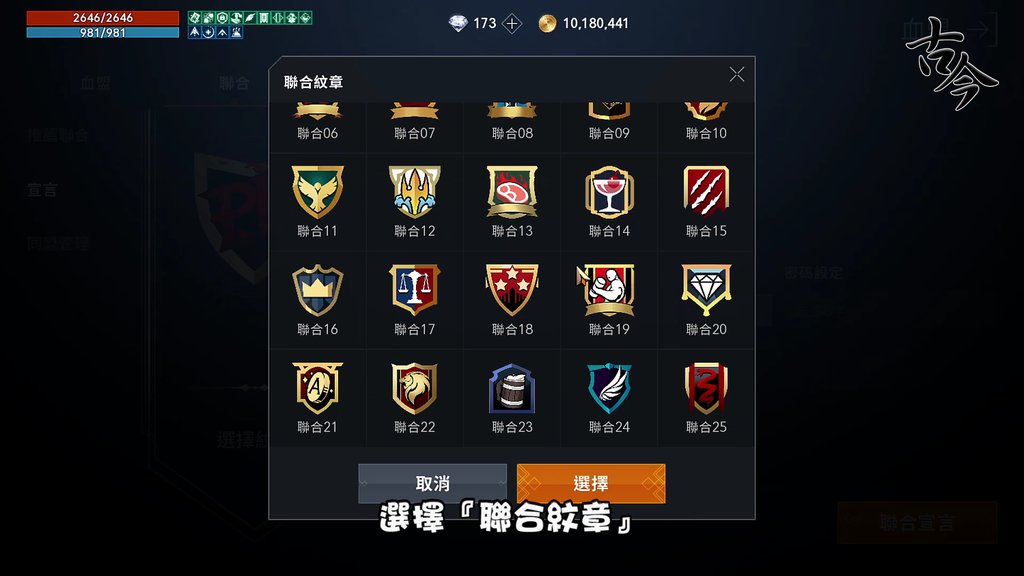
Task: Select the eagle emblem 聯合11
Action: 317,192
